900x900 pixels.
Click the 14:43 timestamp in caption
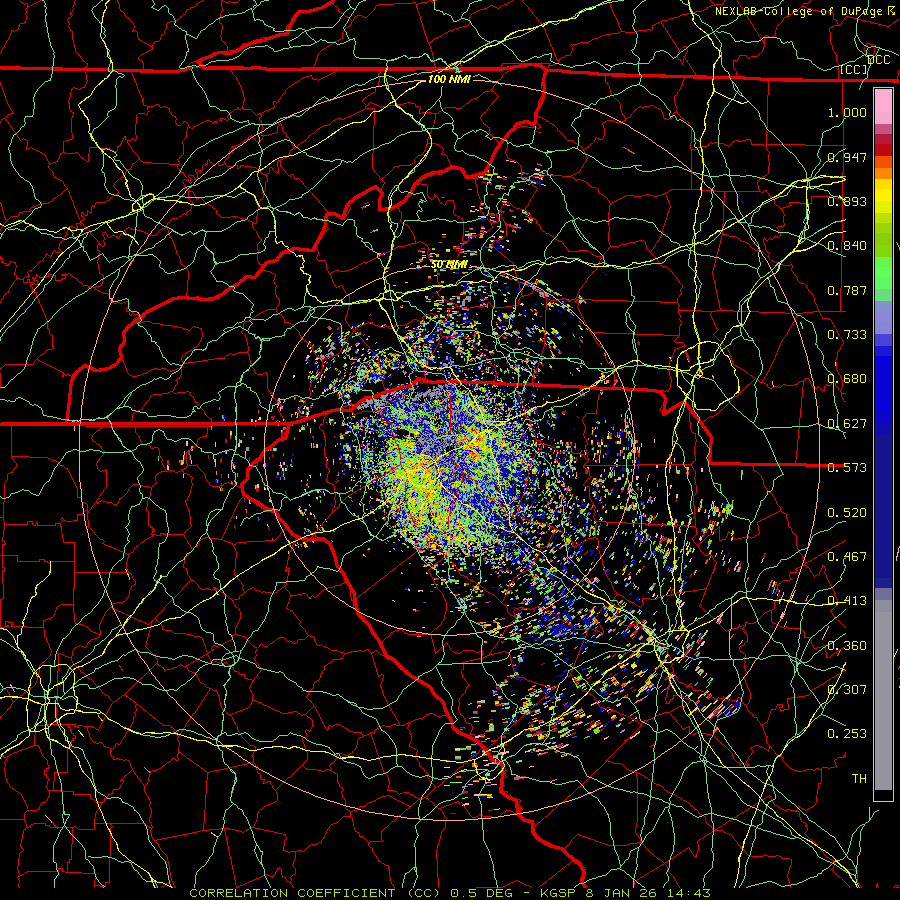691,893
